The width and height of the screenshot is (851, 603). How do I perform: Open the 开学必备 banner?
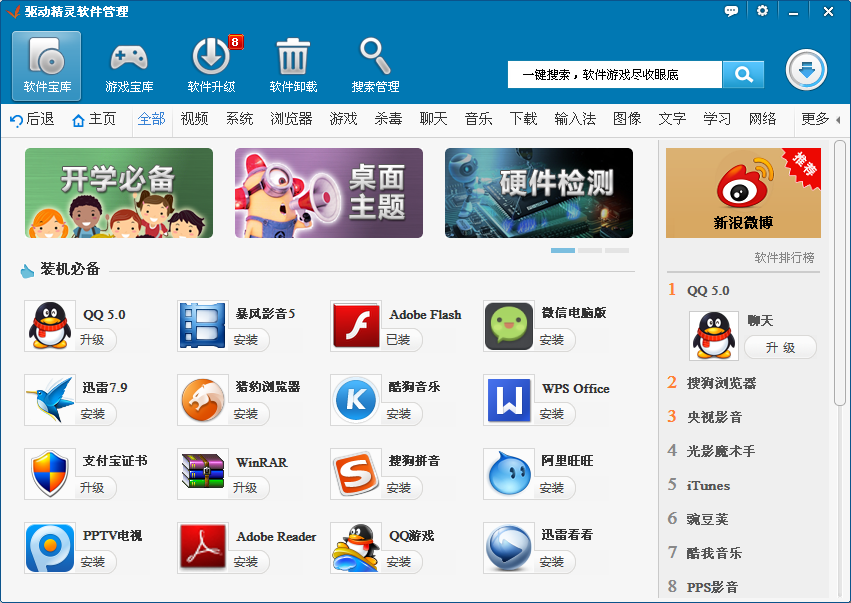coord(119,193)
